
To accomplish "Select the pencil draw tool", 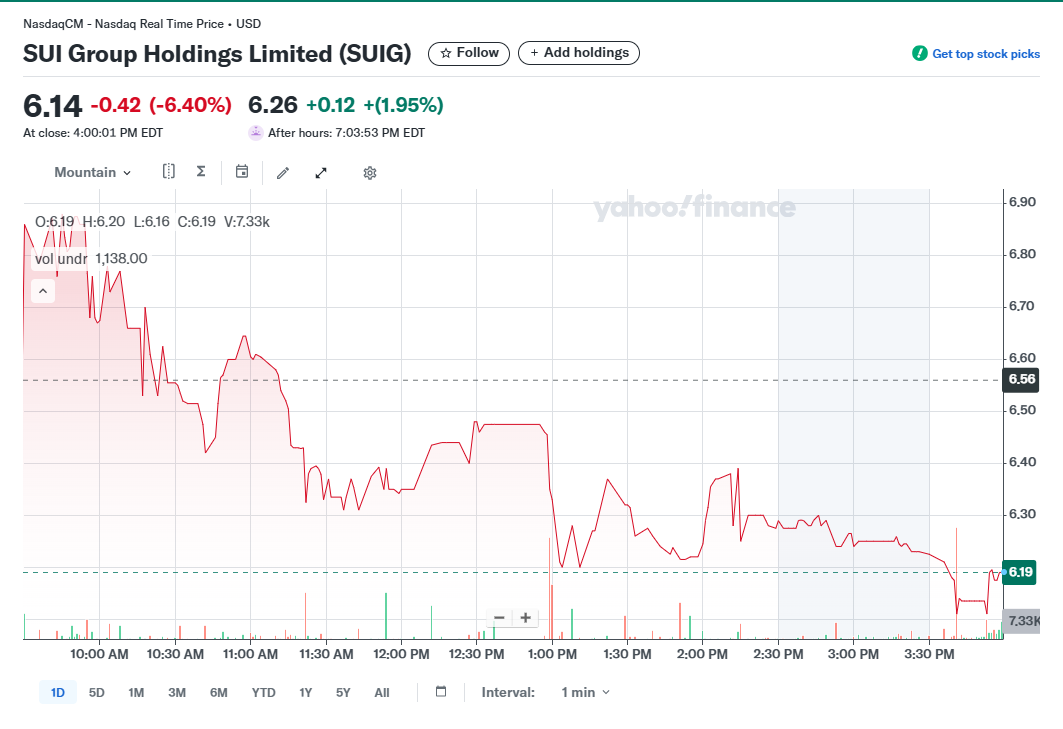I will click(283, 173).
